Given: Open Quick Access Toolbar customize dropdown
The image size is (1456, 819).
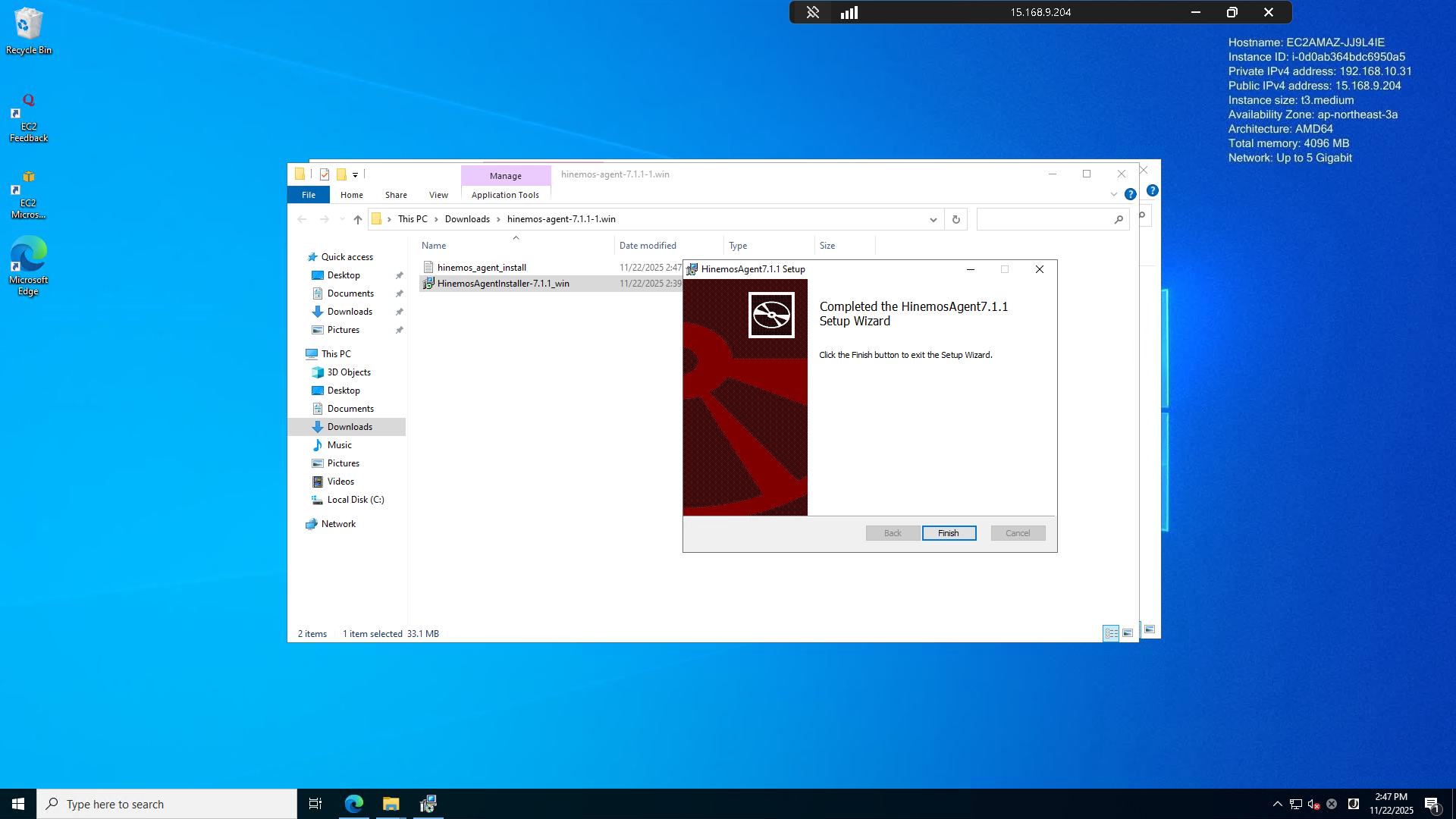Looking at the screenshot, I should 355,174.
